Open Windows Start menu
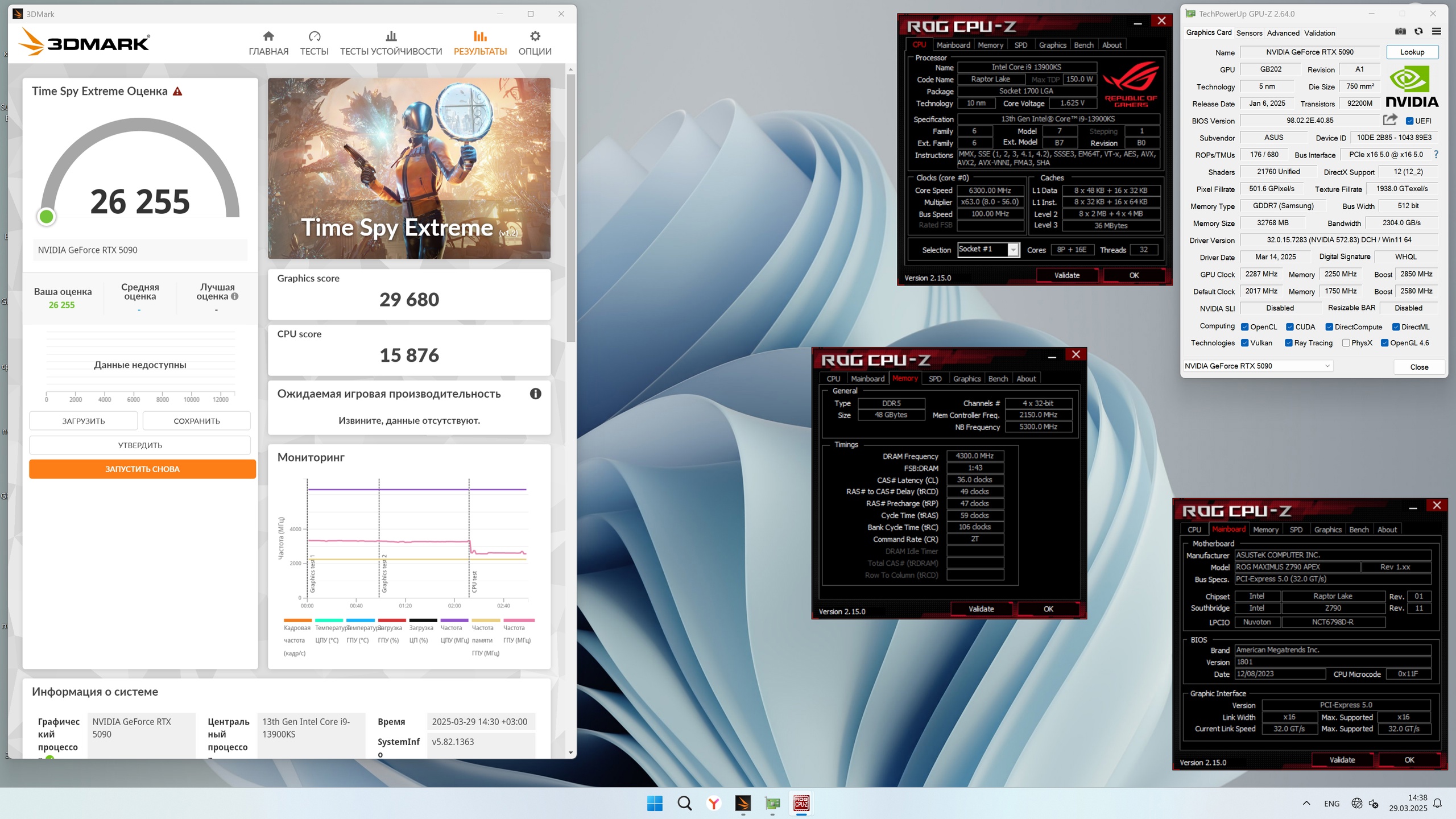 coord(655,803)
